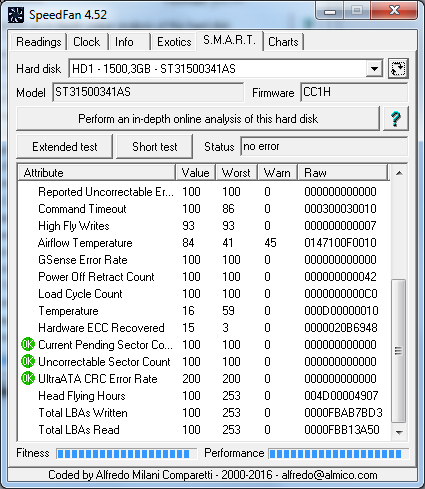Viewport: 425px width, 489px height.
Task: Open the Hard disk dropdown arrow
Action: coord(374,69)
